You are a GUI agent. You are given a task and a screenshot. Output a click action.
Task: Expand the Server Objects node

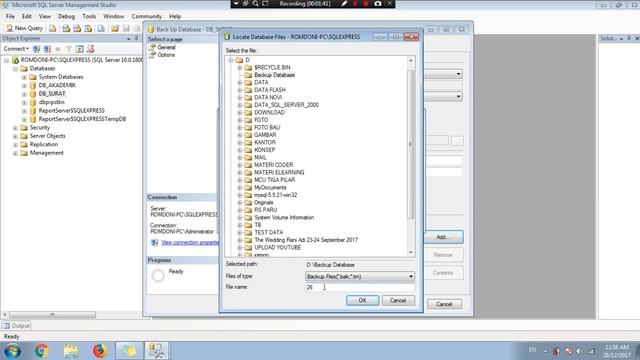pyautogui.click(x=16, y=136)
